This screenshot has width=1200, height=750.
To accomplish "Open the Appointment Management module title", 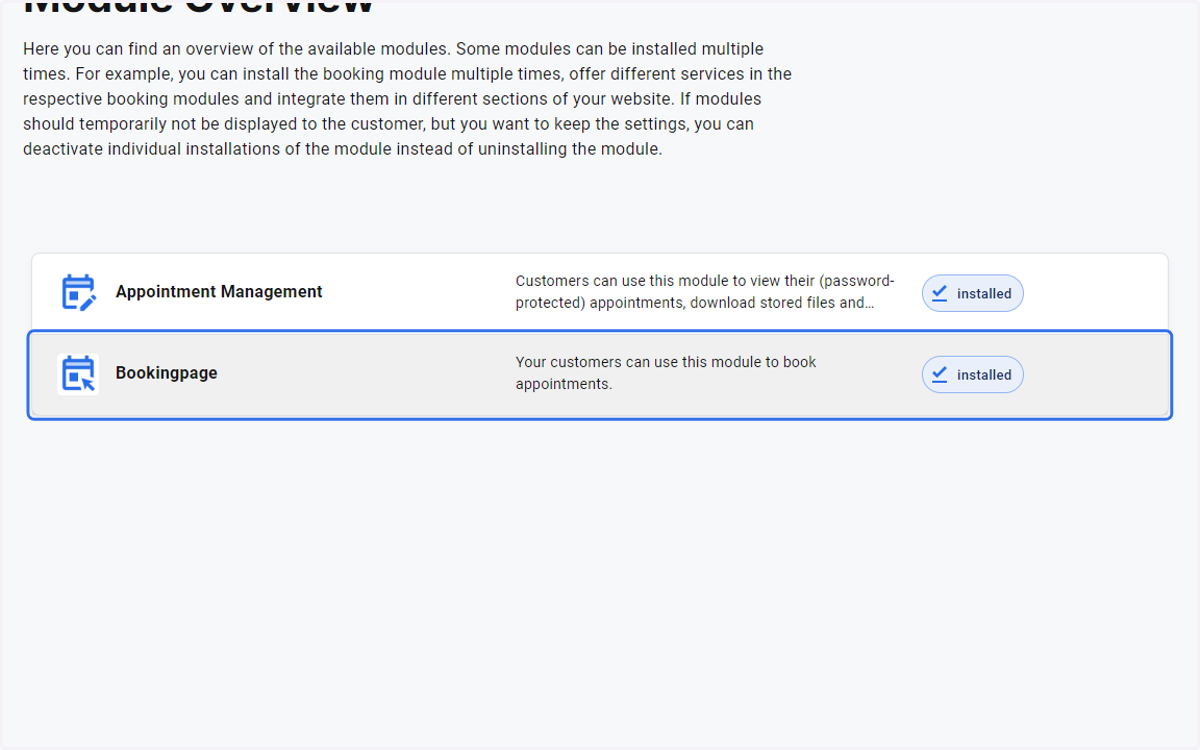I will coord(219,292).
